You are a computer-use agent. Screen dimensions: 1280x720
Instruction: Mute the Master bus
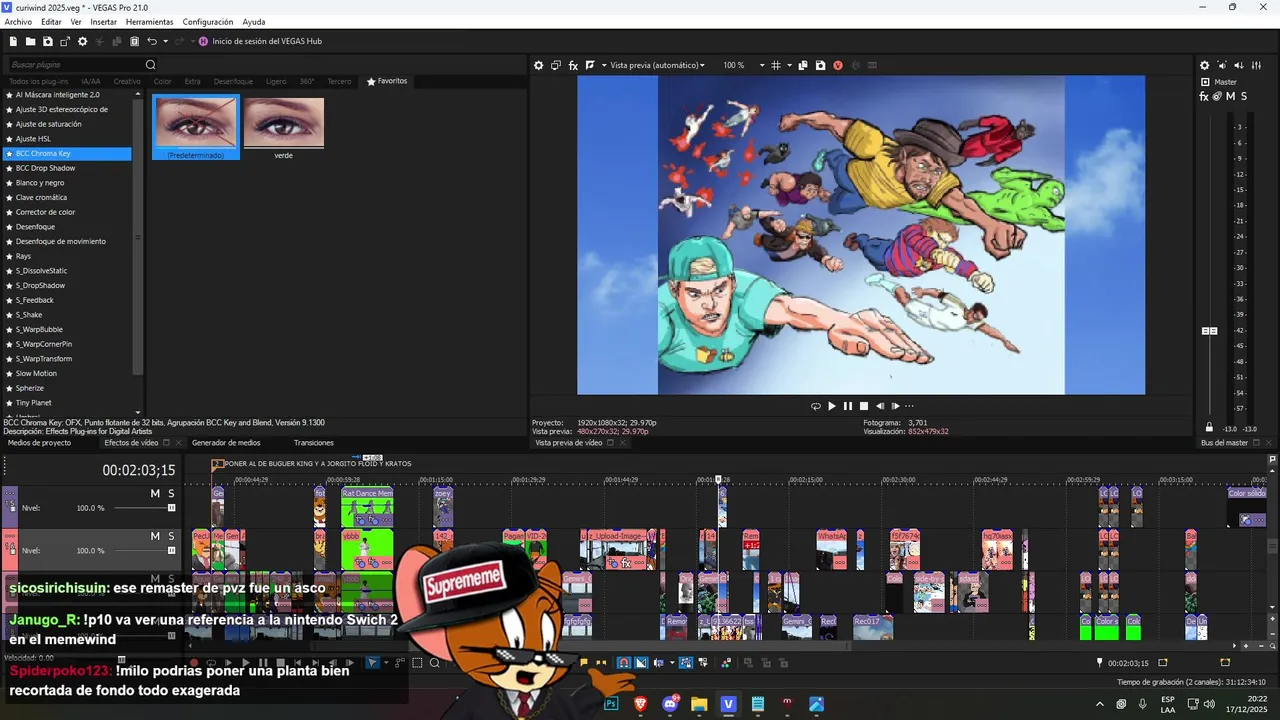(x=1230, y=96)
